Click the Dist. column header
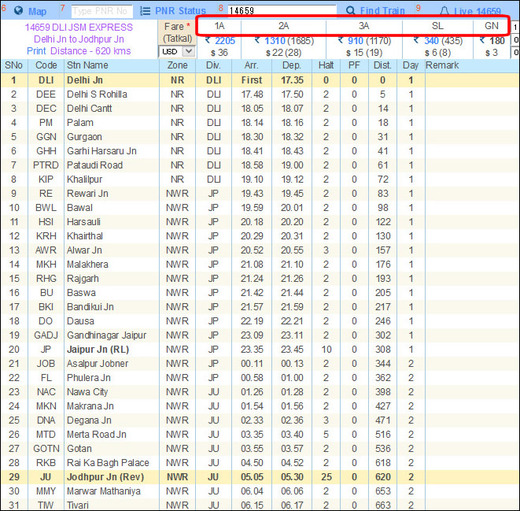The height and width of the screenshot is (511, 520). [x=382, y=65]
